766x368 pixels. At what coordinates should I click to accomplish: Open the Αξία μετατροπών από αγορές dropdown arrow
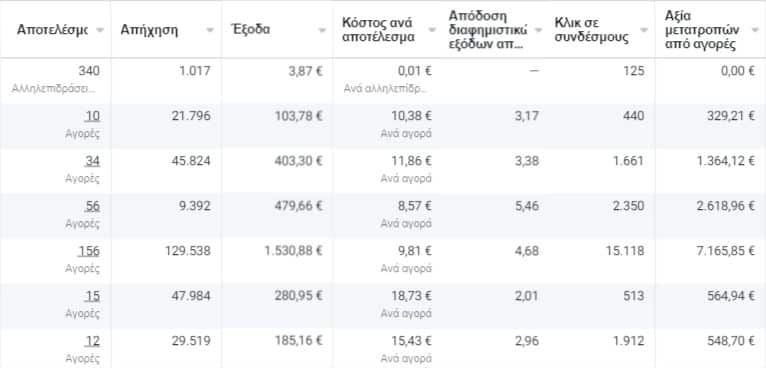[755, 30]
